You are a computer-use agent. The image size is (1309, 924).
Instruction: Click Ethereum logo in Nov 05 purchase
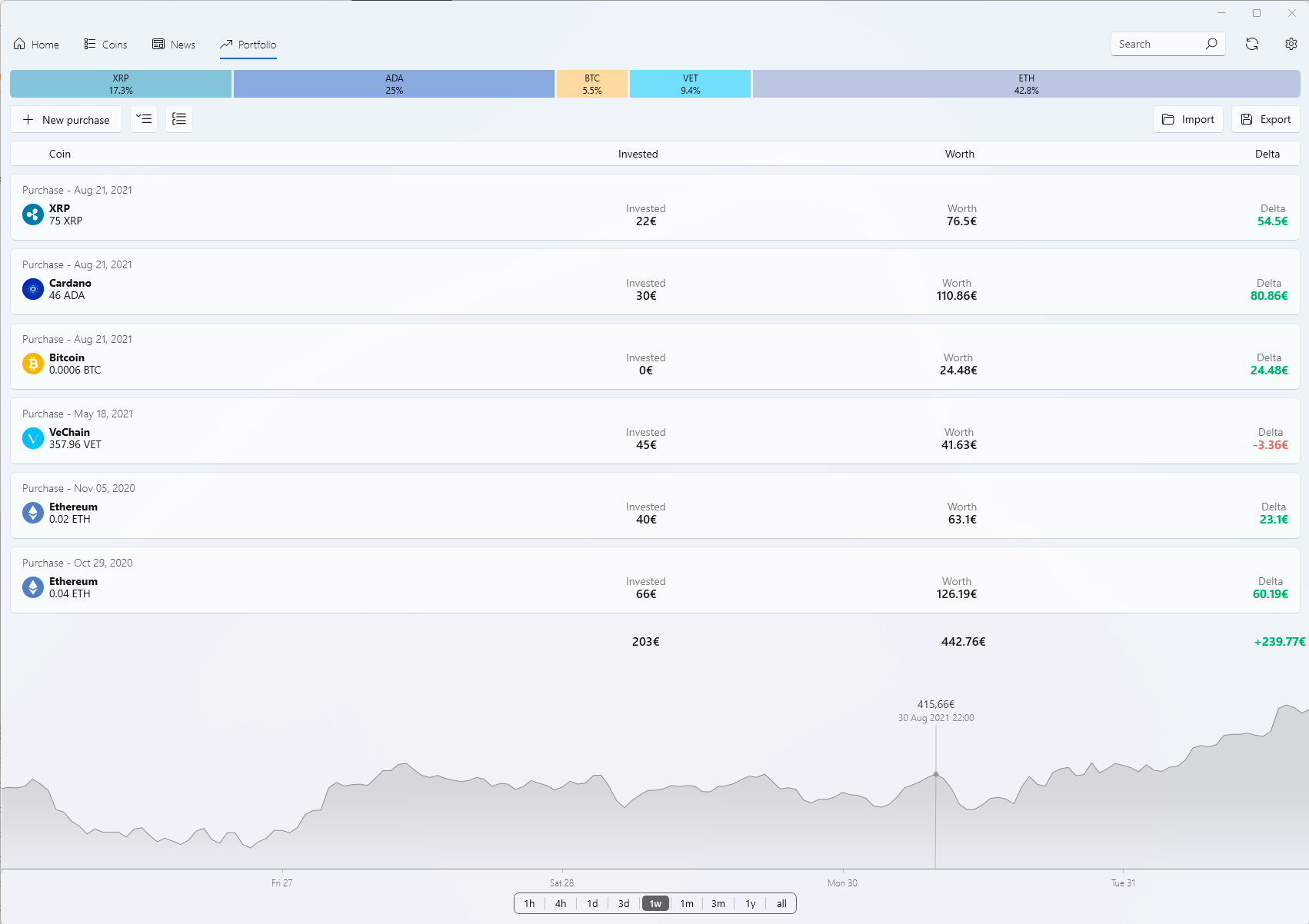33,513
